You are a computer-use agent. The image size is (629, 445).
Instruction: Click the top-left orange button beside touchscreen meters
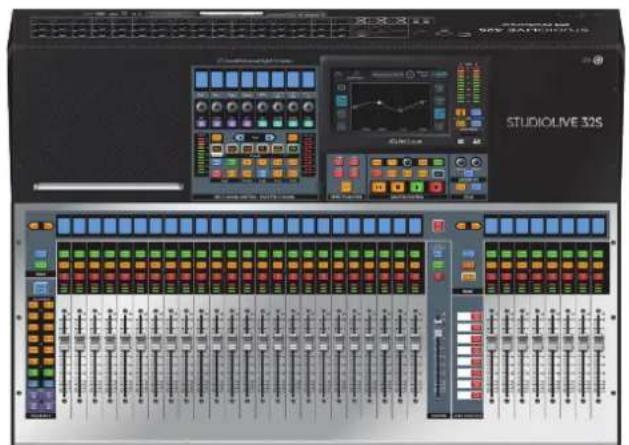click(x=460, y=112)
